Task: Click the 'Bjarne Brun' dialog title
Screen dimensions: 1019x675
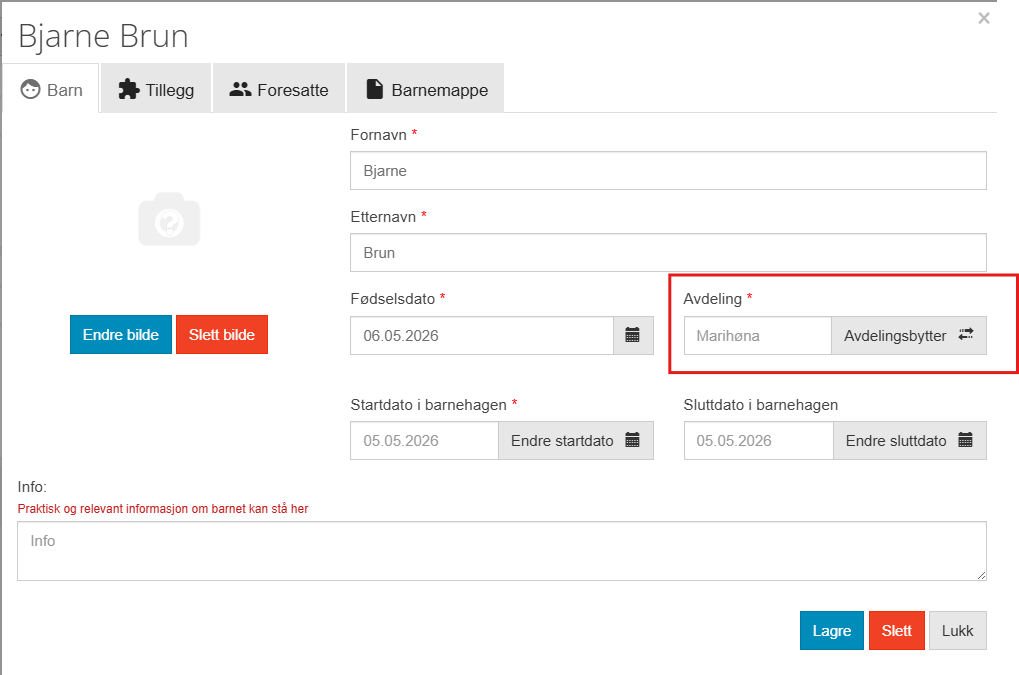Action: (x=103, y=36)
